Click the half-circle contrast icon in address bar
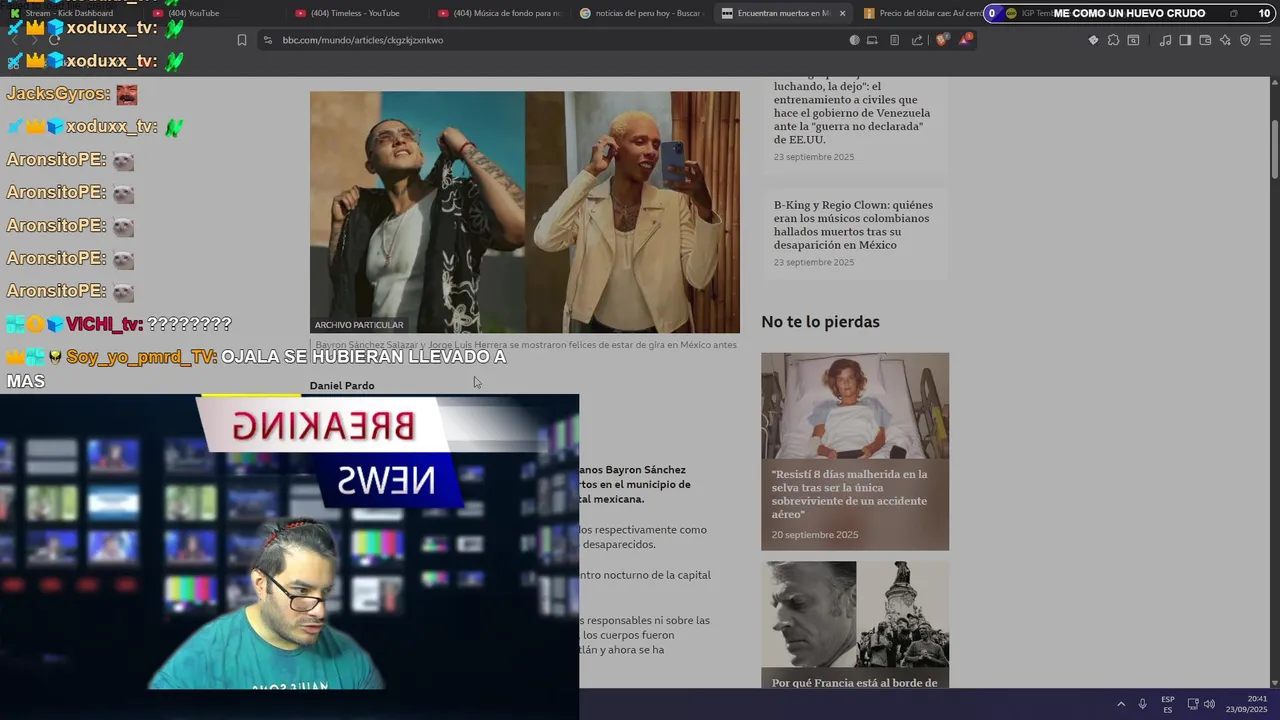 pyautogui.click(x=854, y=40)
